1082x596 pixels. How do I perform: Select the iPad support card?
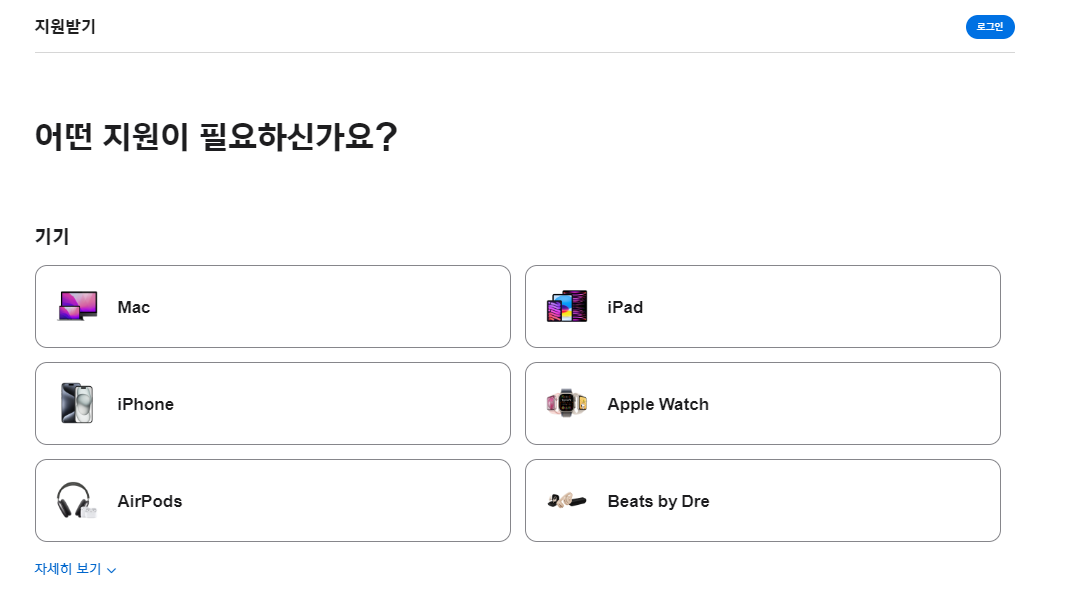pyautogui.click(x=763, y=306)
